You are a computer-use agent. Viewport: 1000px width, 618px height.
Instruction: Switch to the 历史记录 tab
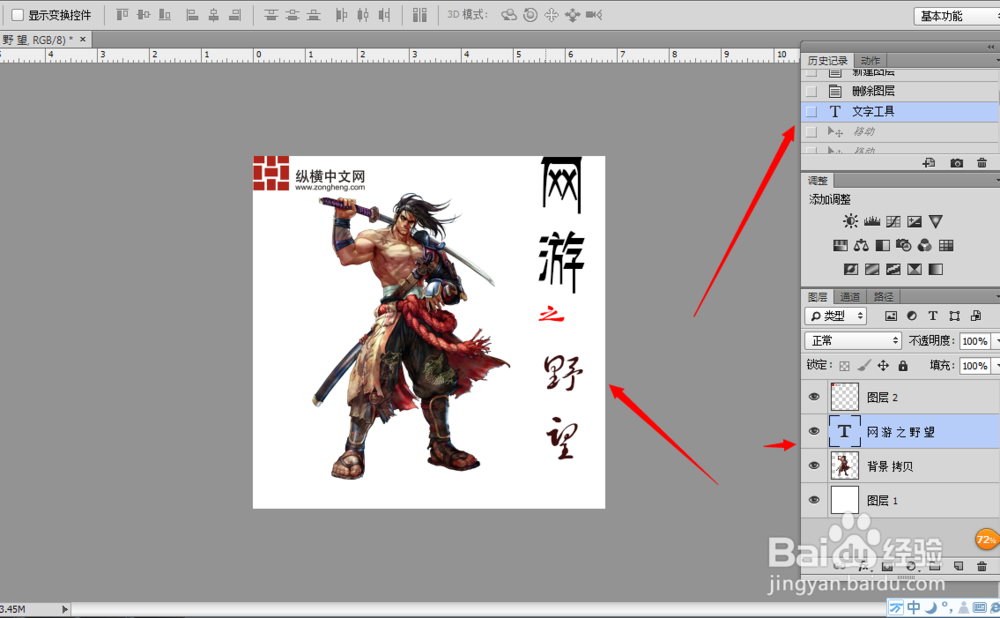827,61
